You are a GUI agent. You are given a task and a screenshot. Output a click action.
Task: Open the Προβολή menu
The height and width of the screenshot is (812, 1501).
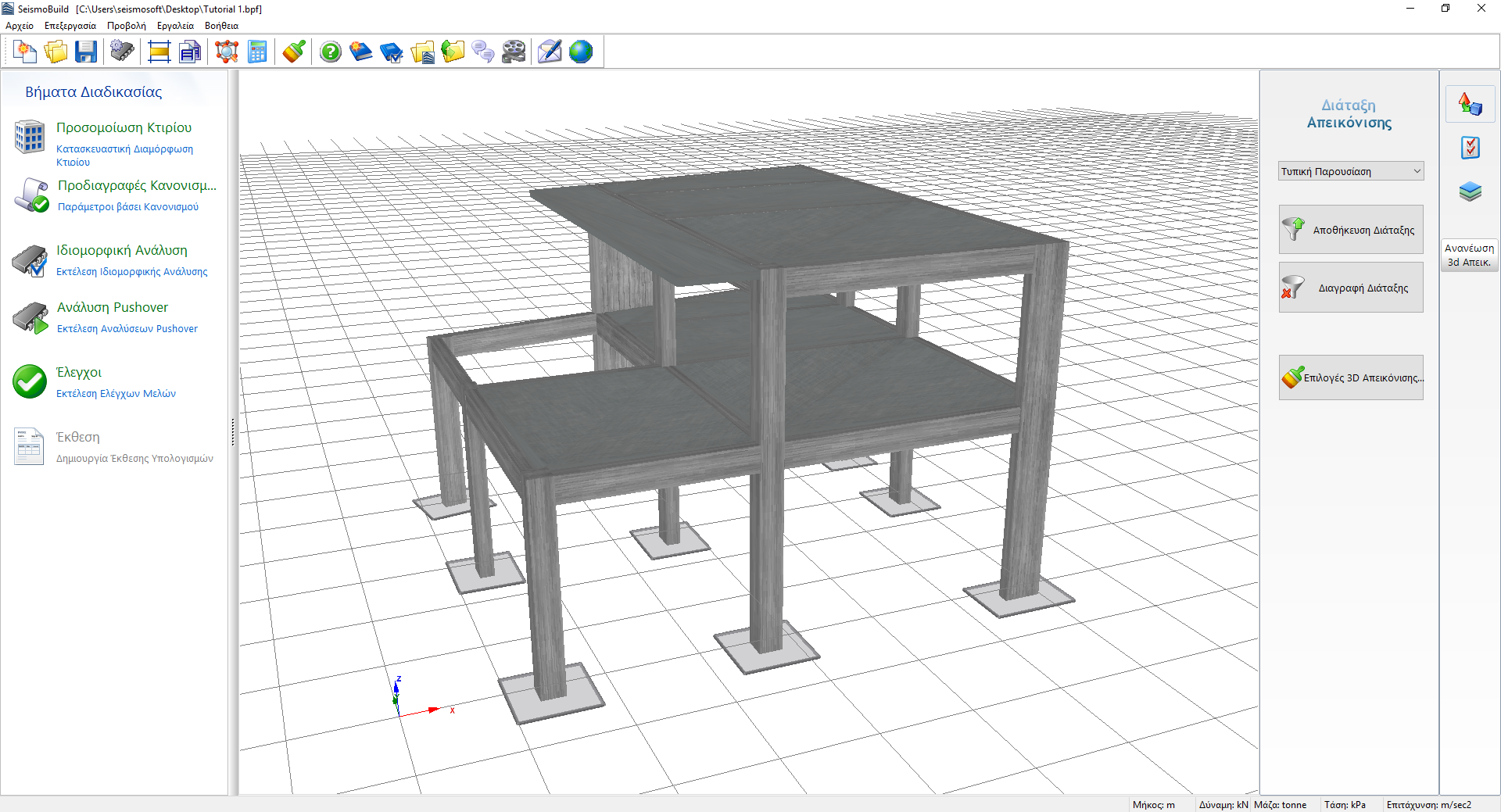click(x=127, y=26)
